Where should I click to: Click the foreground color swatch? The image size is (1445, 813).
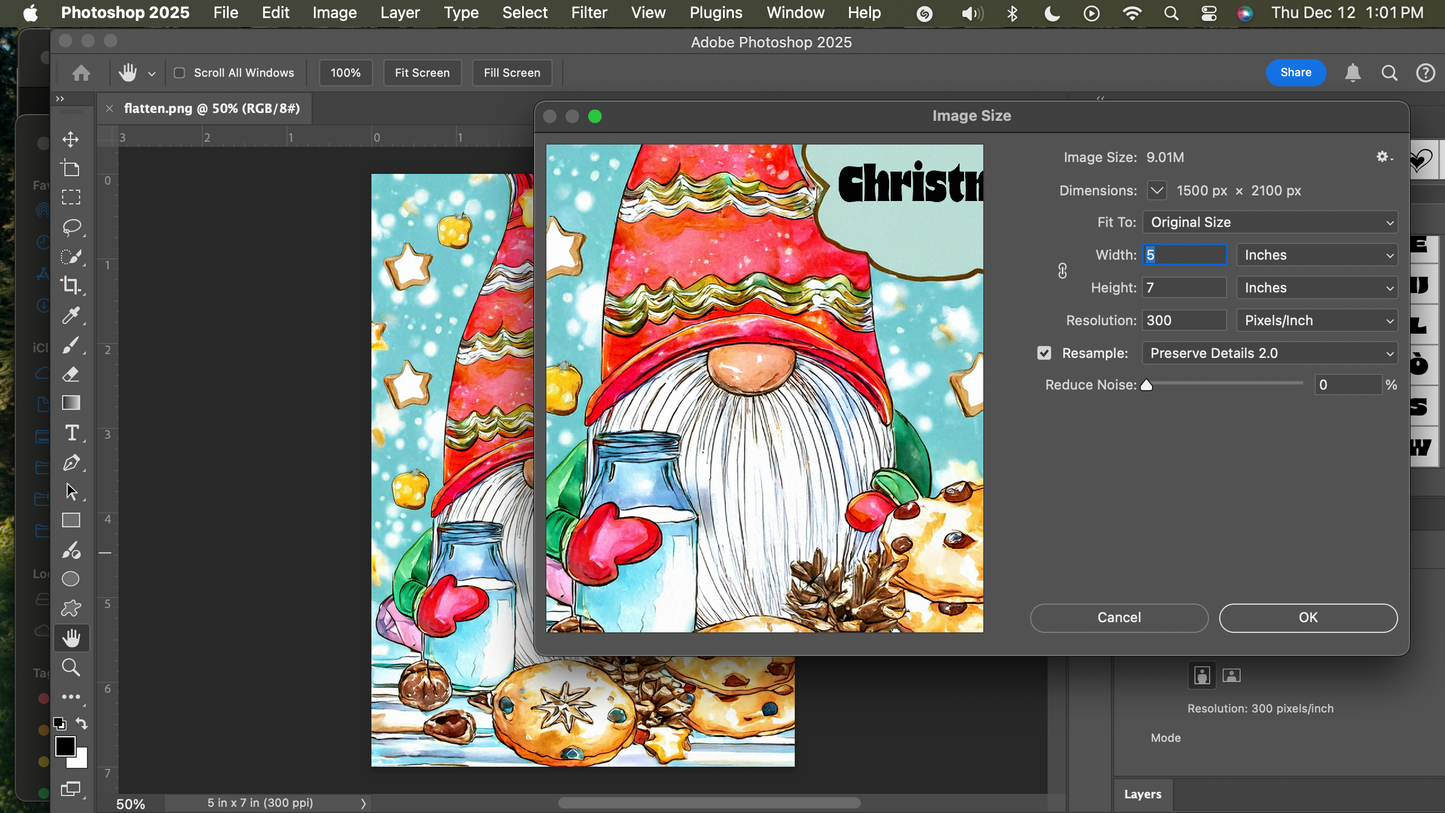65,746
